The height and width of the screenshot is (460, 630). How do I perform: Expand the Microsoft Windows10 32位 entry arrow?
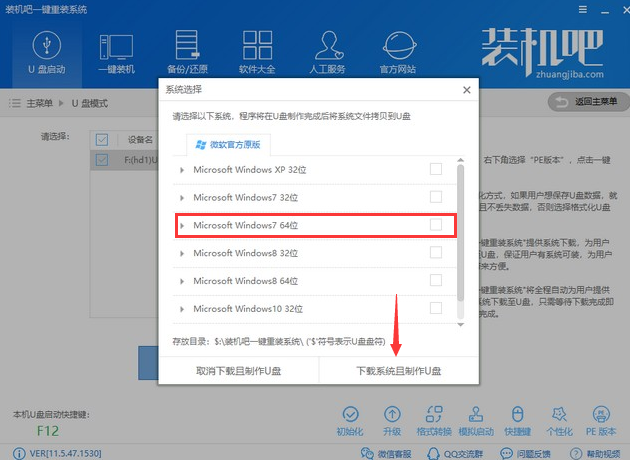point(182,309)
